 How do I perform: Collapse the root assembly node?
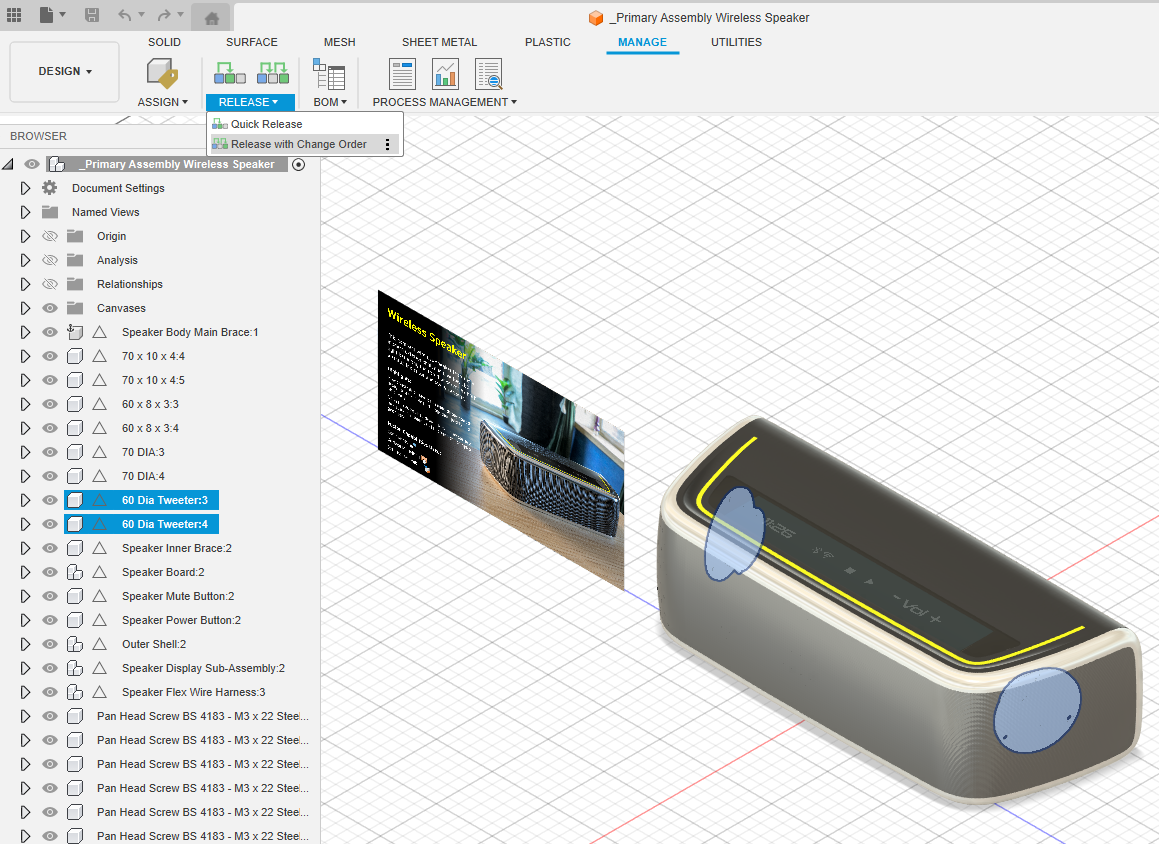pos(8,164)
